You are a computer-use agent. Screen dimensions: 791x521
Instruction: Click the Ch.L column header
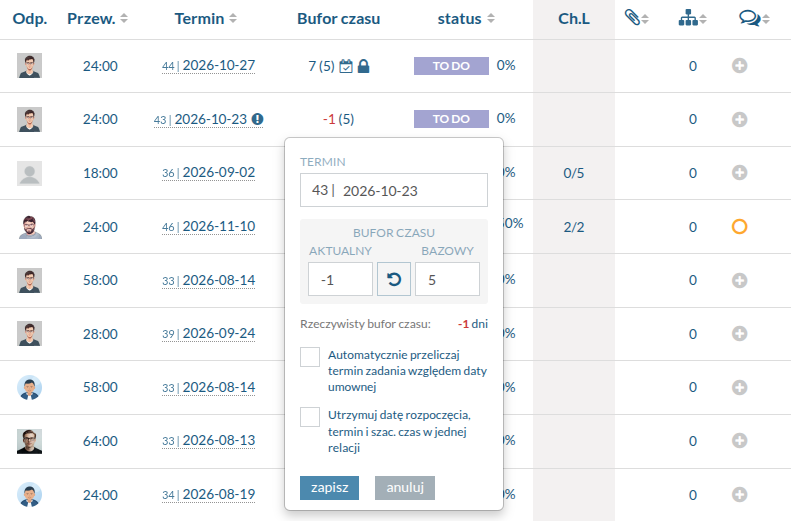574,19
